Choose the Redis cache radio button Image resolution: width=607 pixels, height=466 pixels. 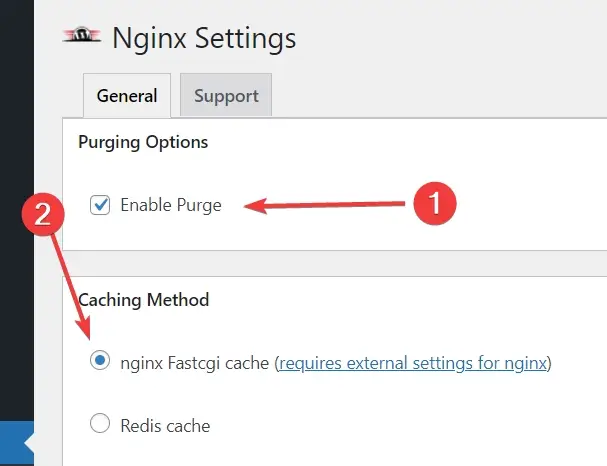tap(100, 423)
